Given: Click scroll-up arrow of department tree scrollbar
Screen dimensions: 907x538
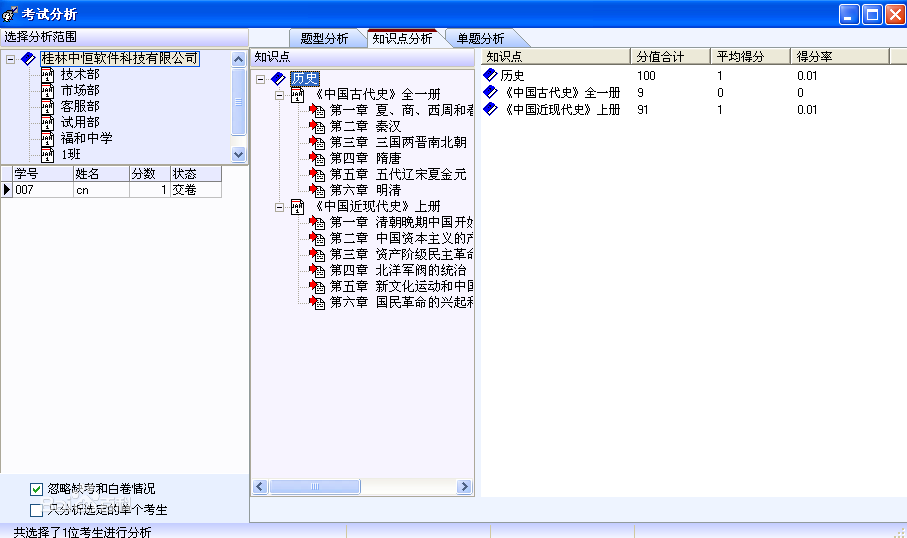Looking at the screenshot, I should click(238, 59).
